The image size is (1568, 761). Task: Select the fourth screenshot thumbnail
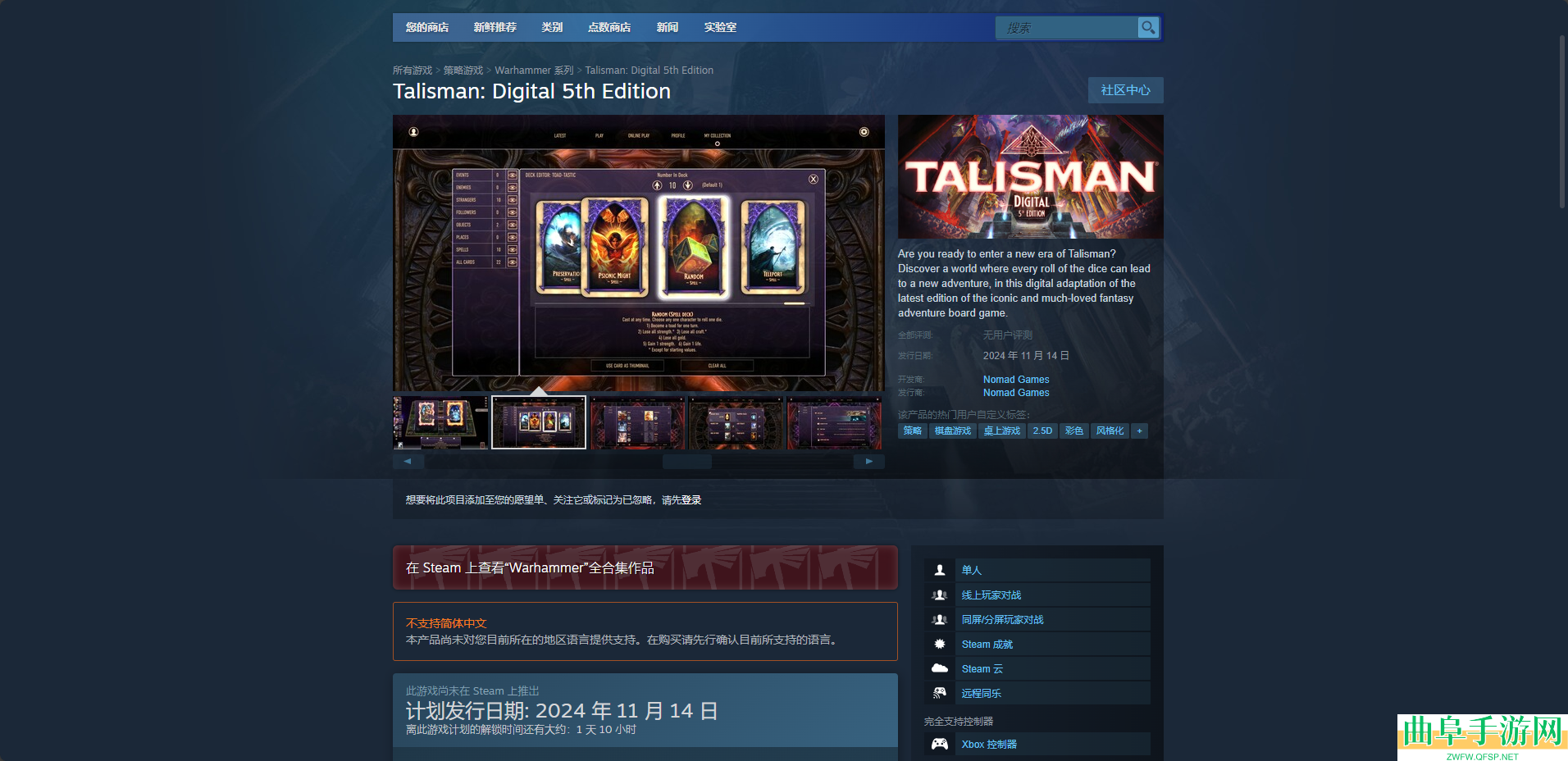(736, 422)
